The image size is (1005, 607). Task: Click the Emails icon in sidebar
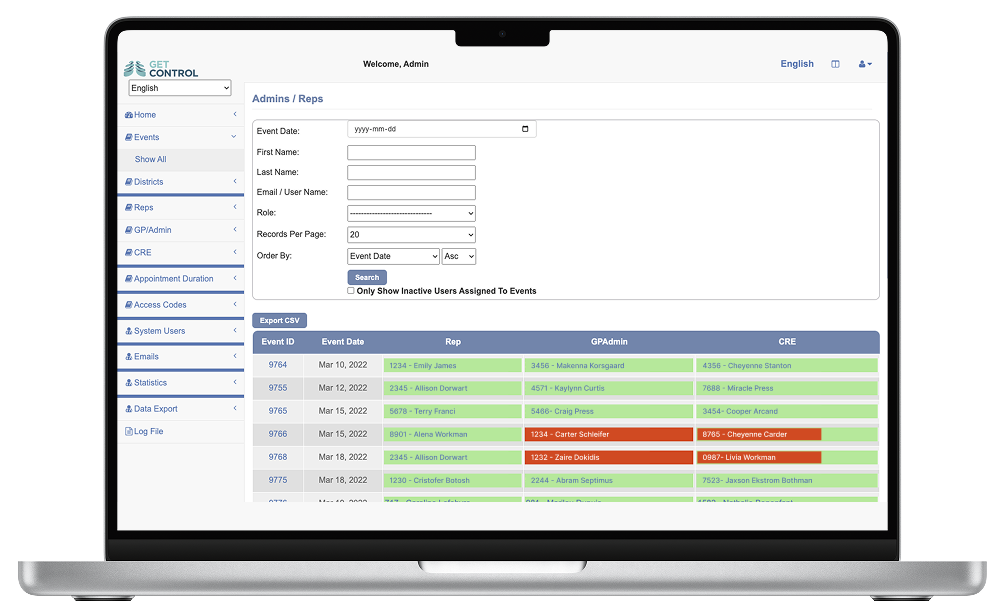coord(128,357)
